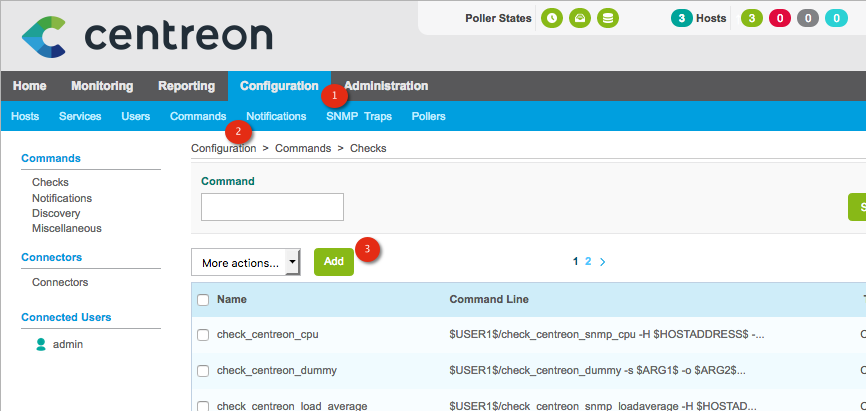Viewport: 866px width, 411px height.
Task: Click the Command search input field
Action: (x=272, y=207)
